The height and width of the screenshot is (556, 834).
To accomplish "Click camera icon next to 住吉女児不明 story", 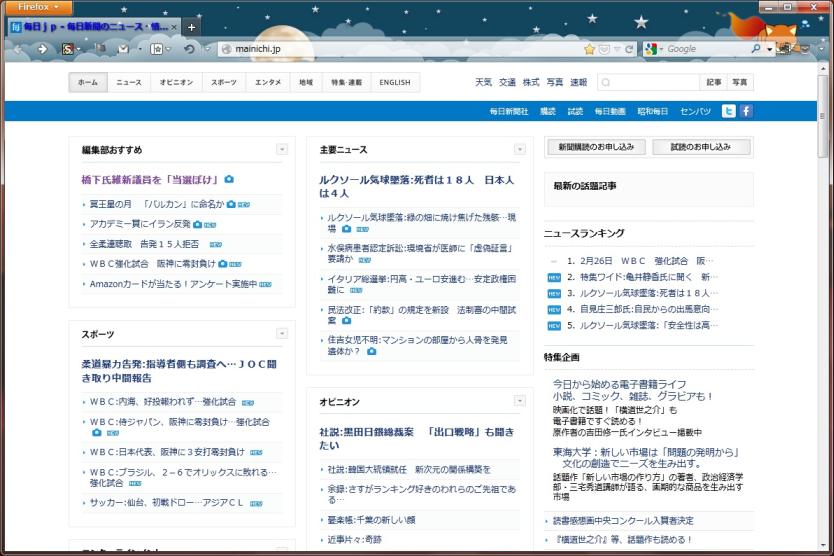I will (x=372, y=351).
